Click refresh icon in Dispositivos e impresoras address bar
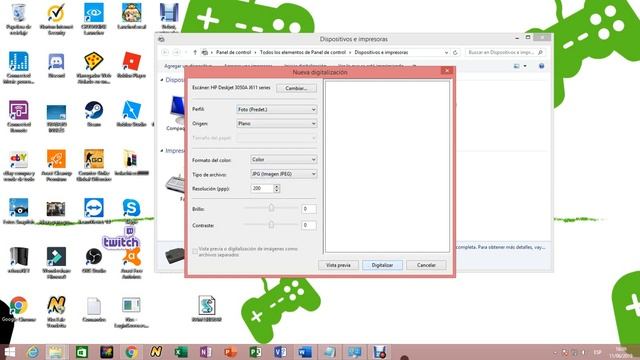The width and height of the screenshot is (640, 360). coord(455,52)
